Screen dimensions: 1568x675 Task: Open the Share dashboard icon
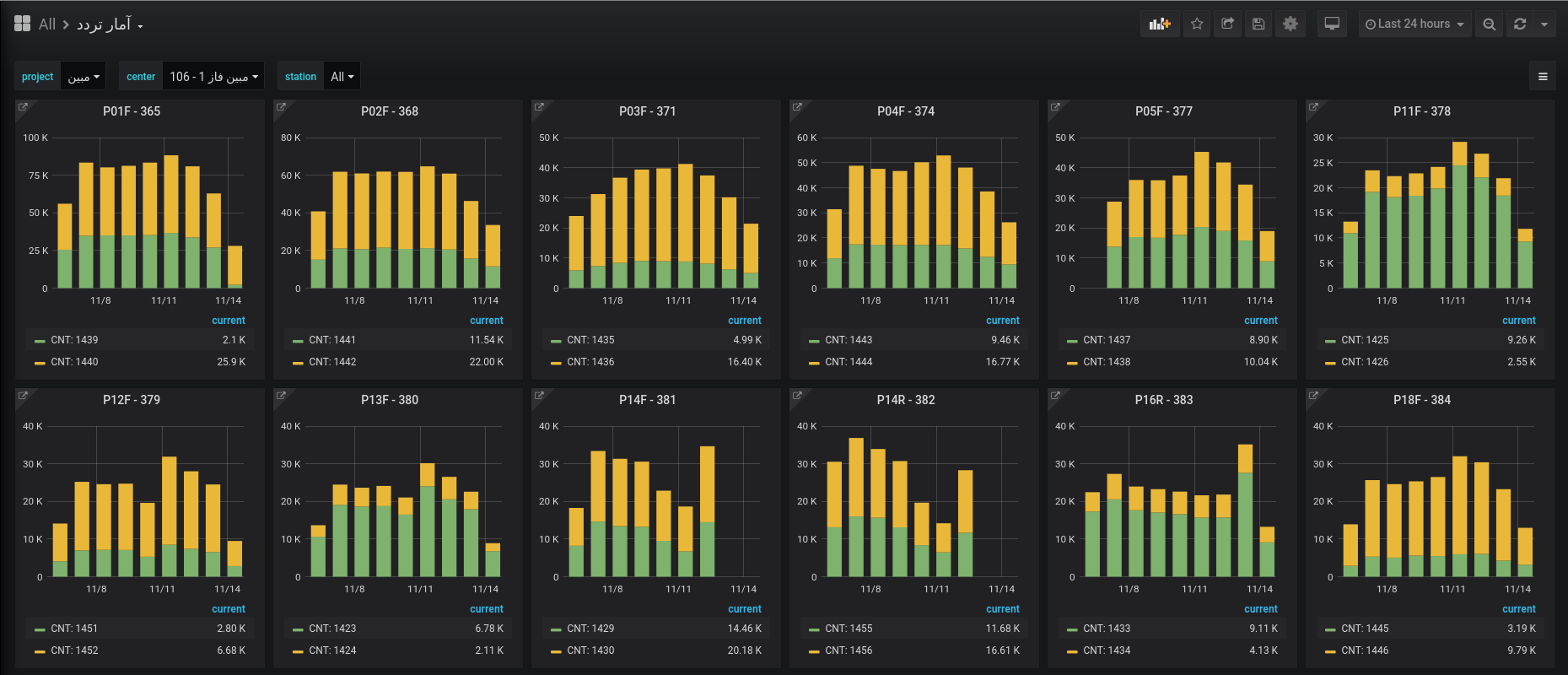coord(1227,24)
